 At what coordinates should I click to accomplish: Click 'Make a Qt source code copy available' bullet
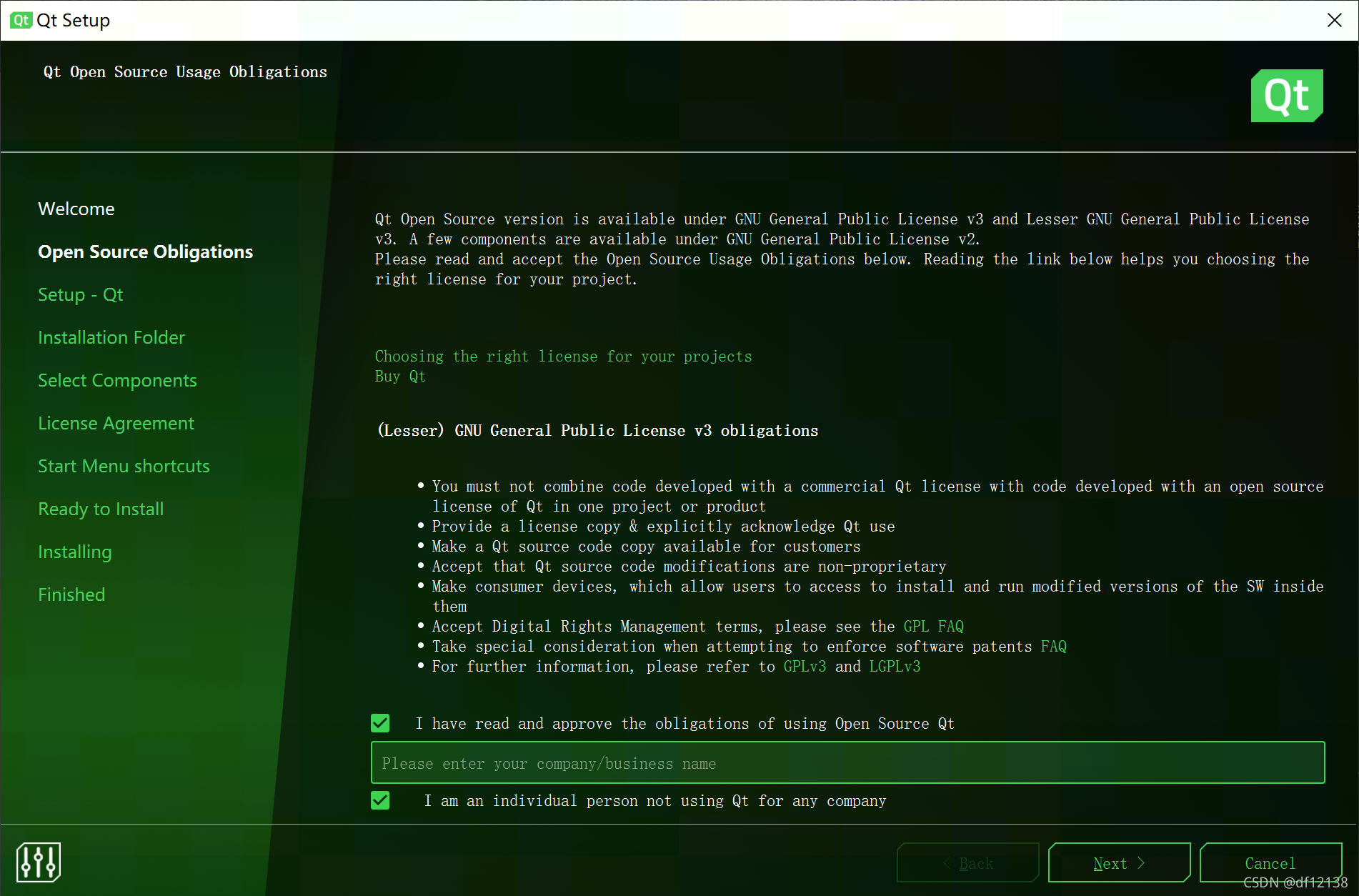pyautogui.click(x=646, y=546)
